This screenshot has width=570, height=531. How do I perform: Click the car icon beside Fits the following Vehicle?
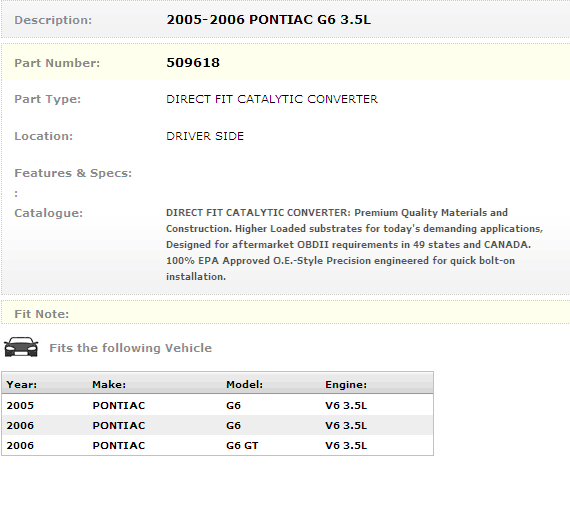tap(21, 347)
